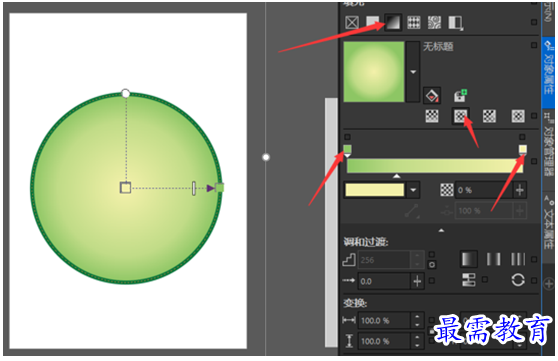Click the midpoint marker below gradient band
The image size is (558, 361).
click(x=396, y=176)
